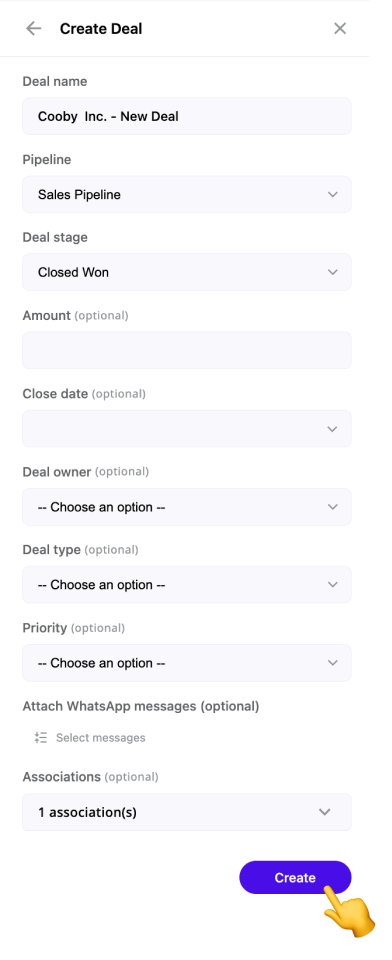The image size is (392, 960).
Task: Click the Deal type chevron icon
Action: pos(333,585)
